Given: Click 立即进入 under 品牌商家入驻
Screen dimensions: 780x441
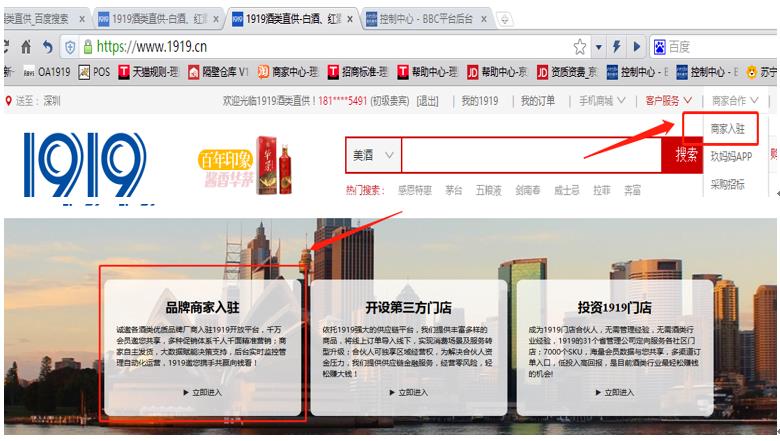Looking at the screenshot, I should 202,393.
